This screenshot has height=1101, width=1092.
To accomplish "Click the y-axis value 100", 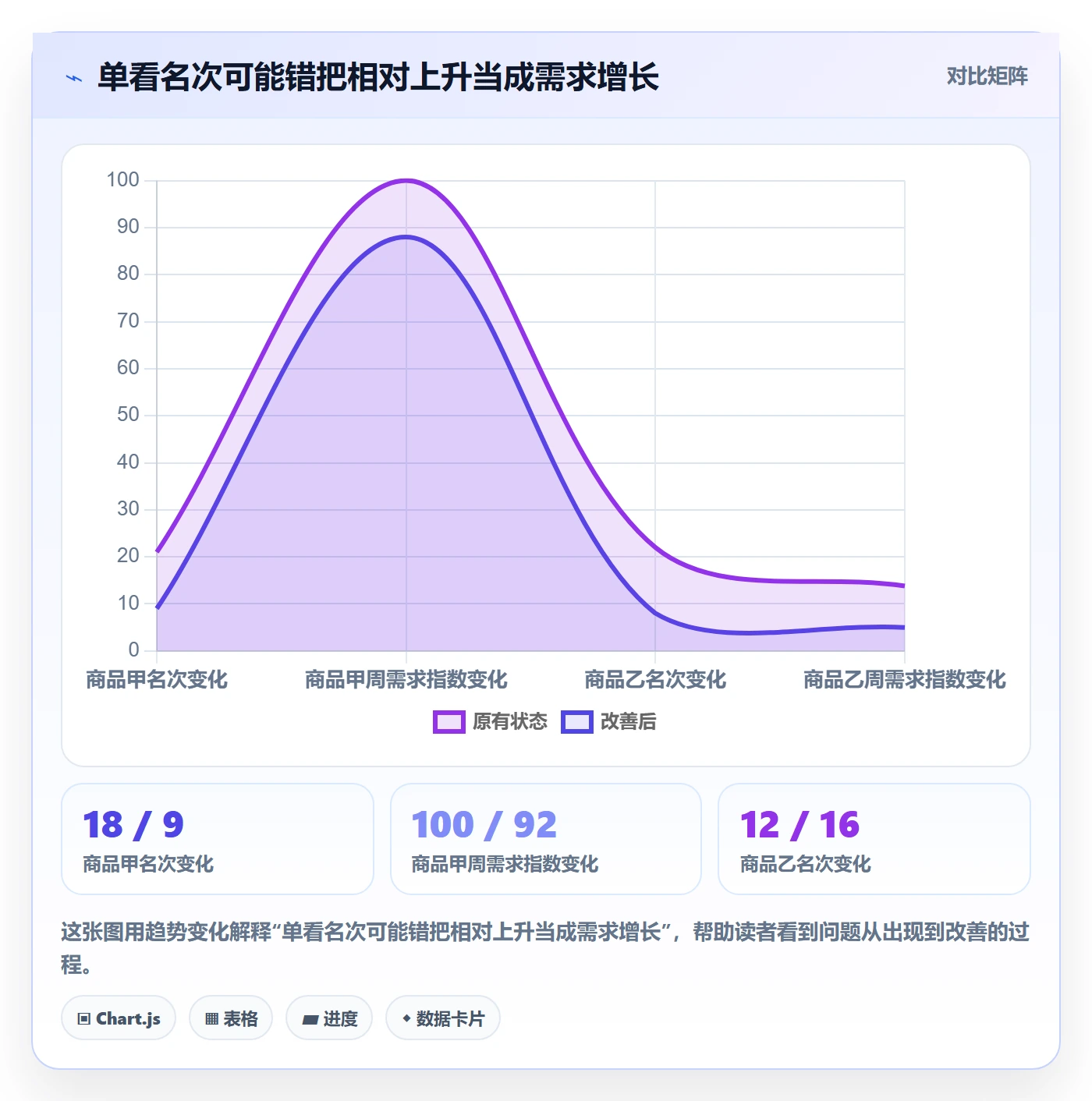I will pyautogui.click(x=123, y=180).
